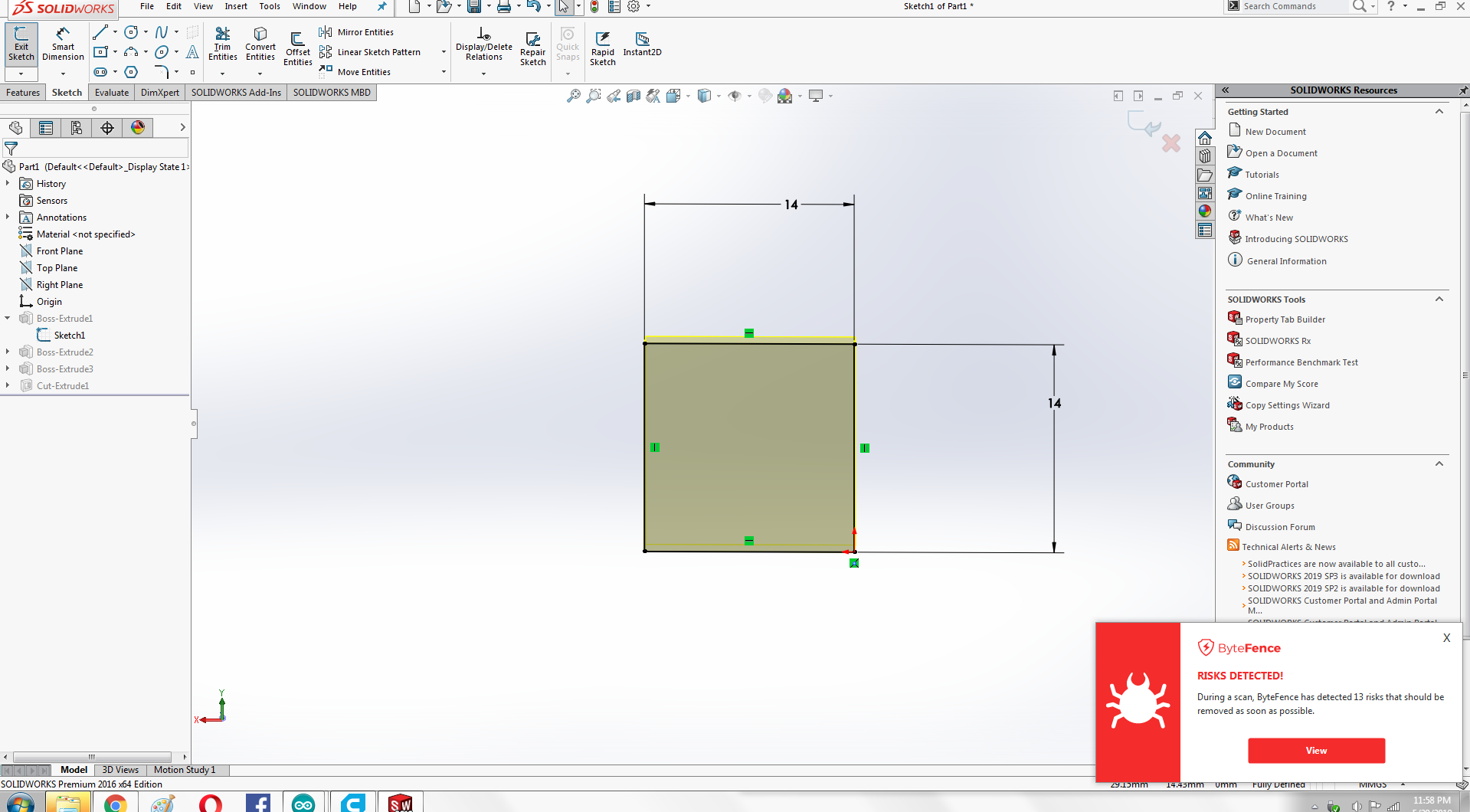The width and height of the screenshot is (1470, 812).
Task: Select the sketch Text tool
Action: click(x=192, y=52)
